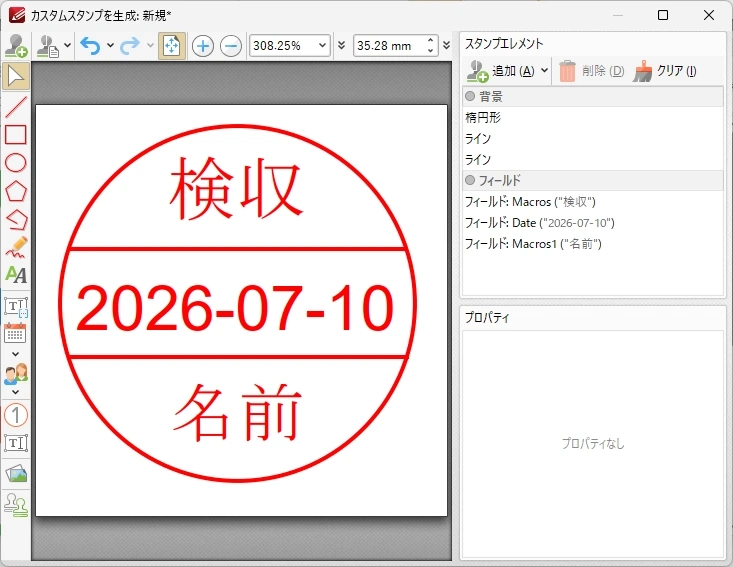The height and width of the screenshot is (567, 733).
Task: Select the Ellipse tool
Action: pyautogui.click(x=16, y=163)
